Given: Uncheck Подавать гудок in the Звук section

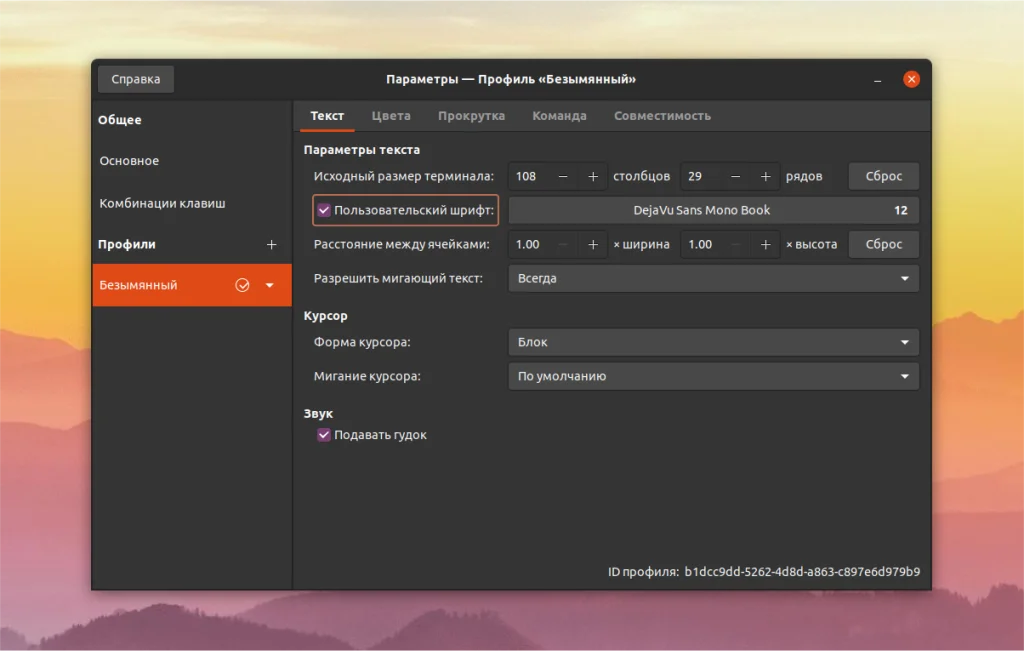Looking at the screenshot, I should (324, 434).
